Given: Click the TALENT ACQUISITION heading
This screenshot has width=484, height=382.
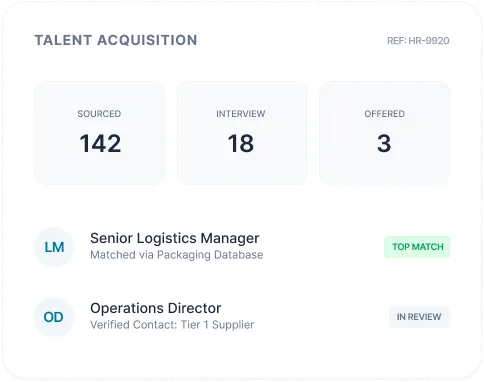Looking at the screenshot, I should (116, 40).
